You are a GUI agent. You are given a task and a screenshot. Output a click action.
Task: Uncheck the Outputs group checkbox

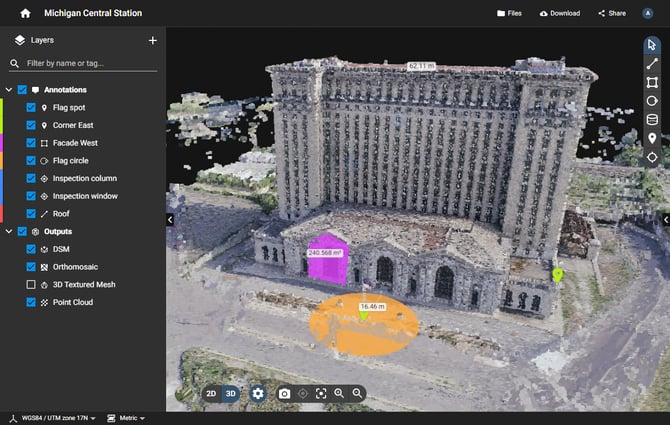tap(22, 232)
